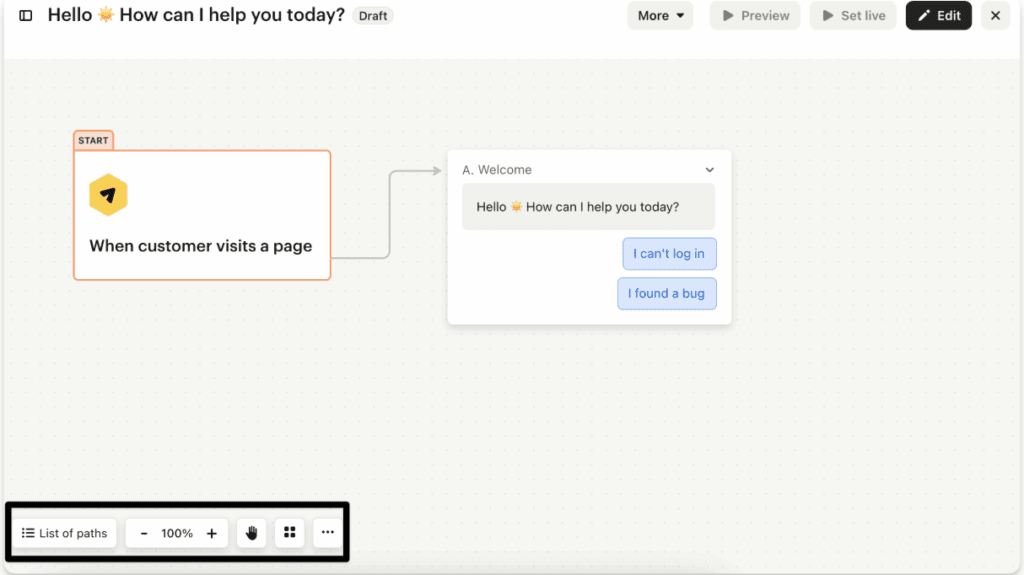The image size is (1024, 575).
Task: Click the 100% zoom level display
Action: click(177, 534)
